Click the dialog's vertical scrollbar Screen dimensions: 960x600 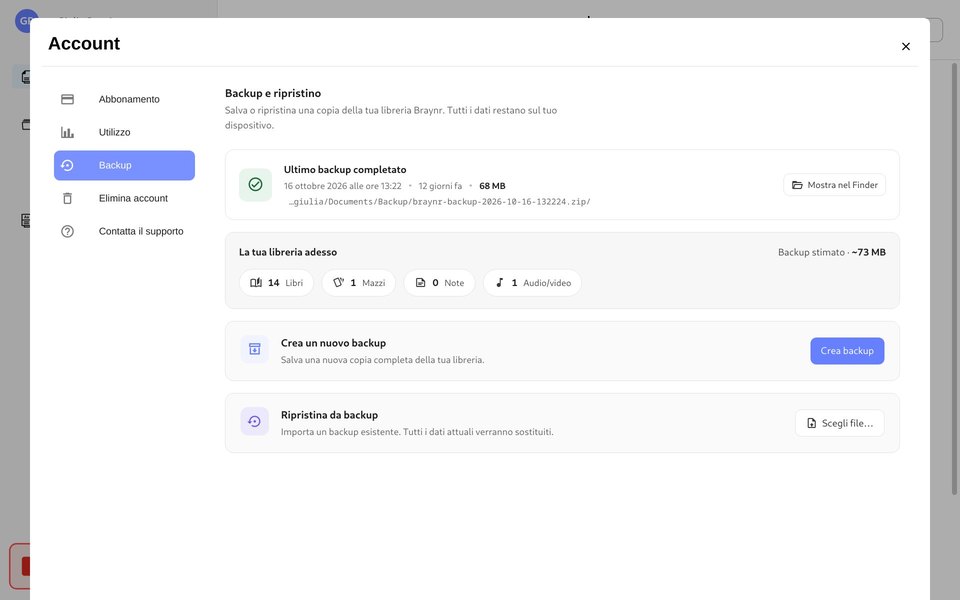(x=954, y=279)
